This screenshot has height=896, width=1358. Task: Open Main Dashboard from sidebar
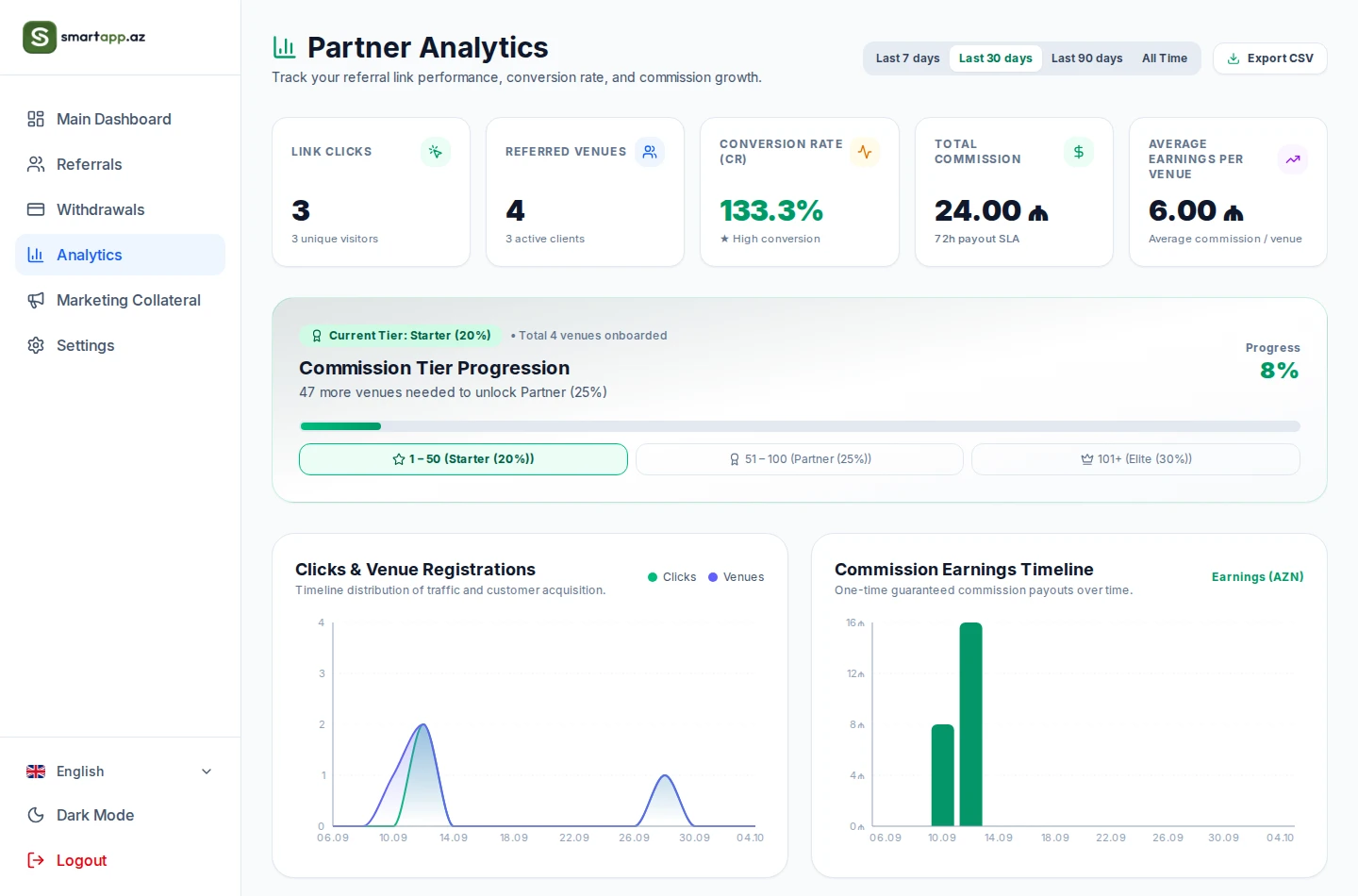[x=120, y=119]
